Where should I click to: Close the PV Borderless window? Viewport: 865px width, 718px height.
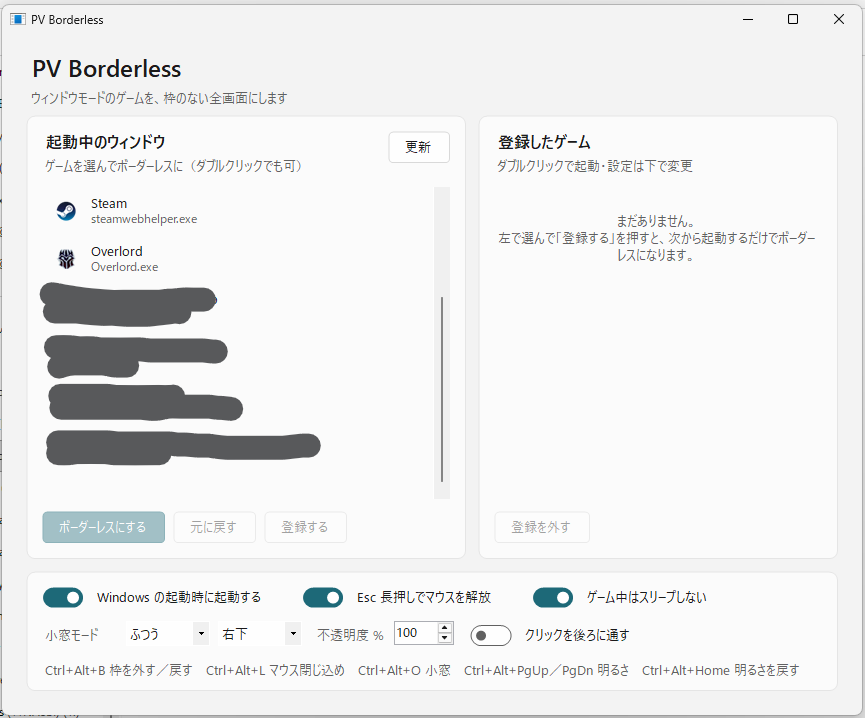[839, 19]
